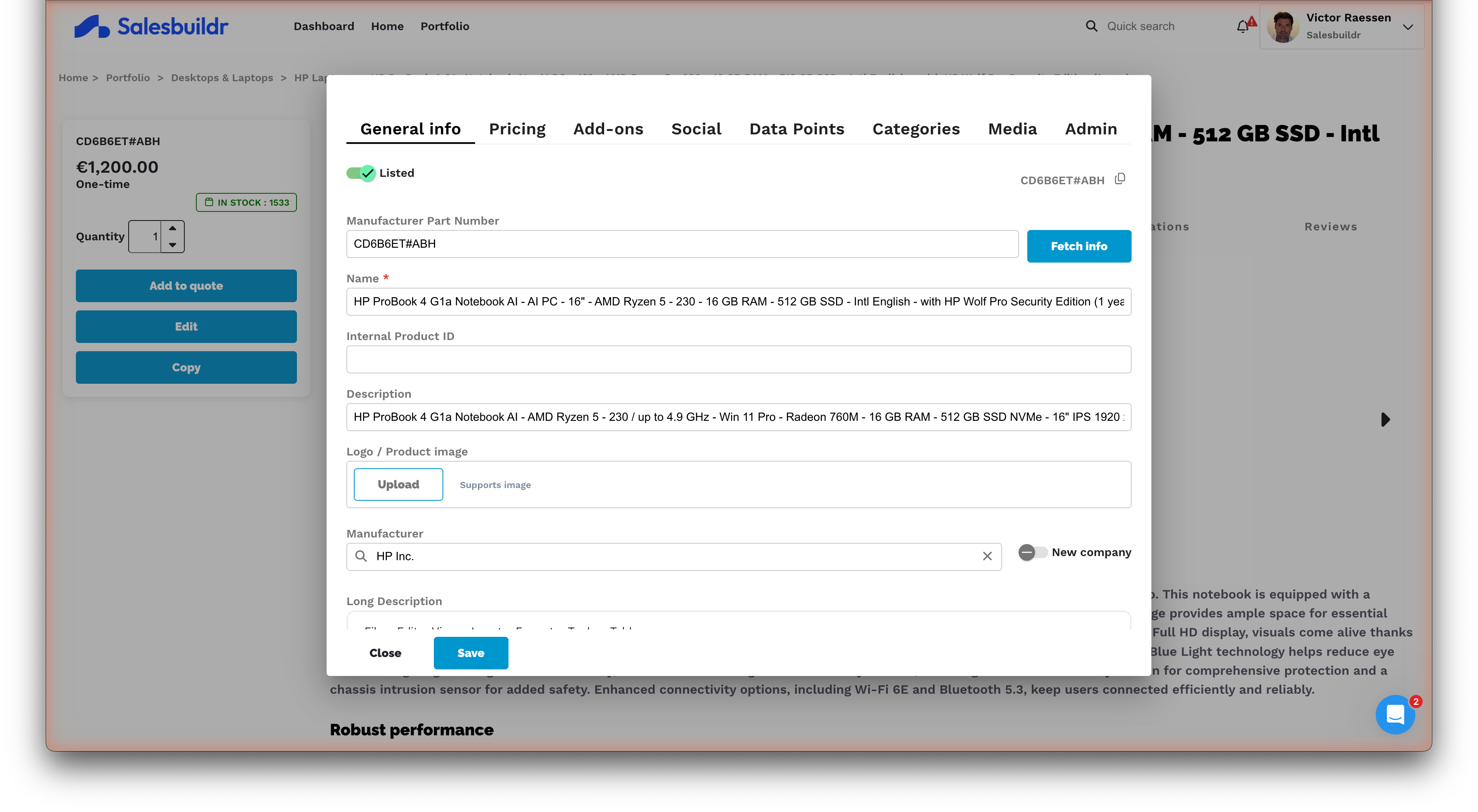1478x812 pixels.
Task: Click the Upload image button
Action: pos(398,485)
